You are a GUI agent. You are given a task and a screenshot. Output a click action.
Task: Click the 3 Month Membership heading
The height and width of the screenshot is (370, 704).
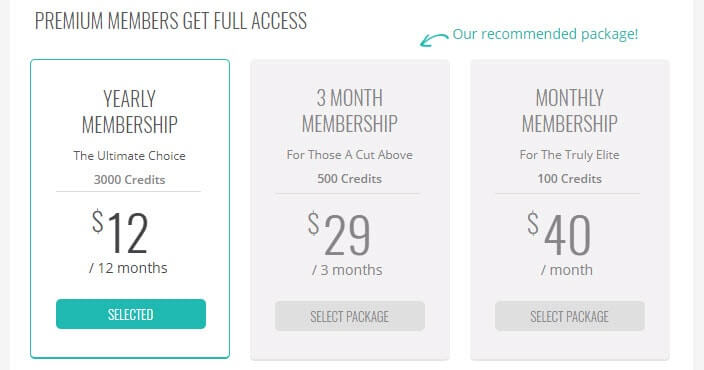[x=350, y=110]
